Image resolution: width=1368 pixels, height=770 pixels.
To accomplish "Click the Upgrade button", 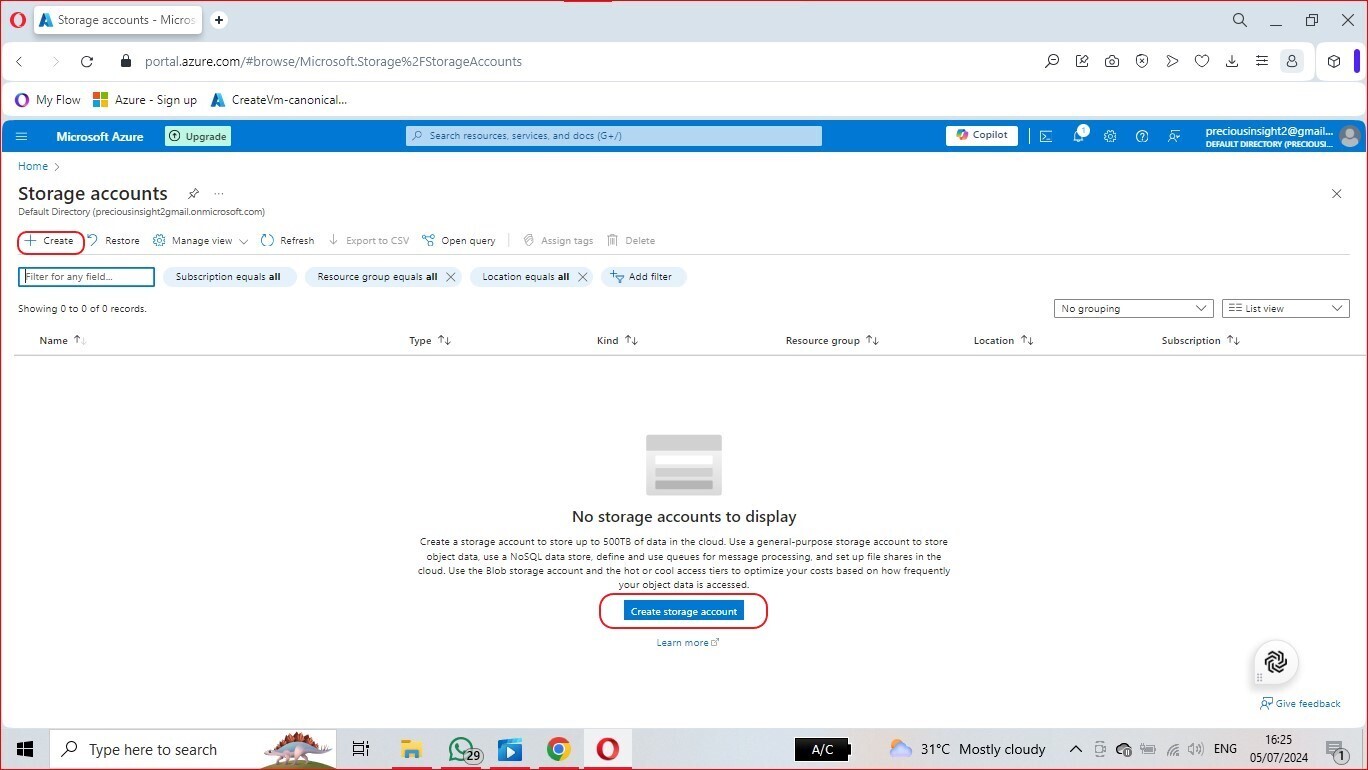I will 198,136.
